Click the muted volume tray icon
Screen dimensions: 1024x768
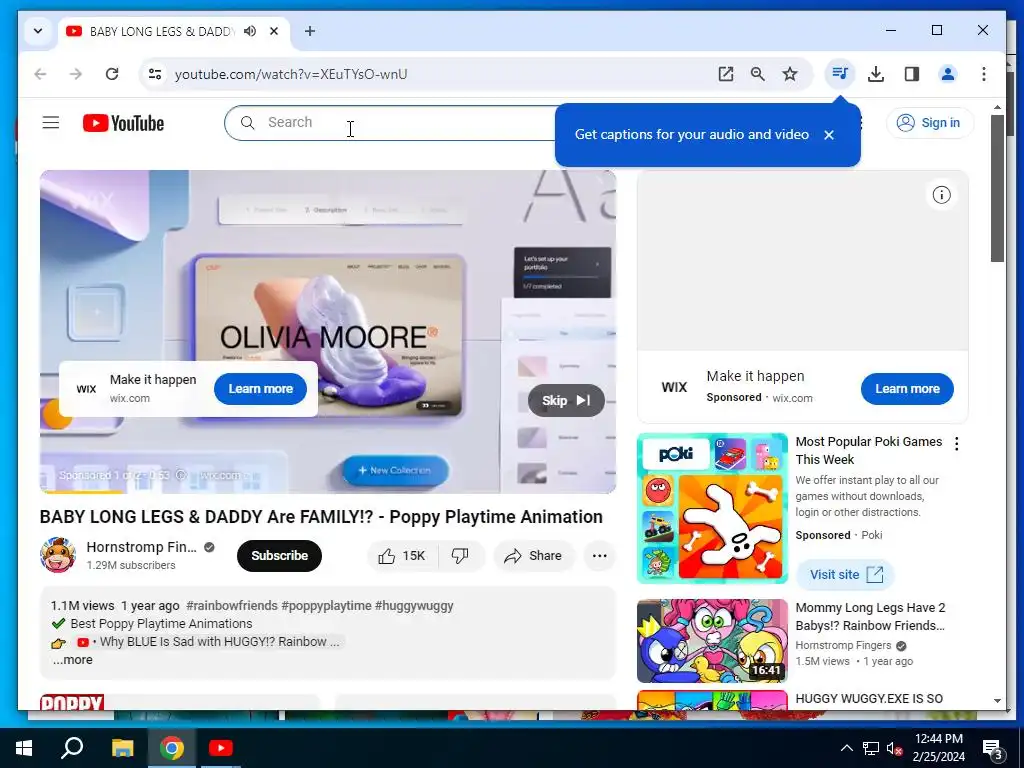point(894,748)
